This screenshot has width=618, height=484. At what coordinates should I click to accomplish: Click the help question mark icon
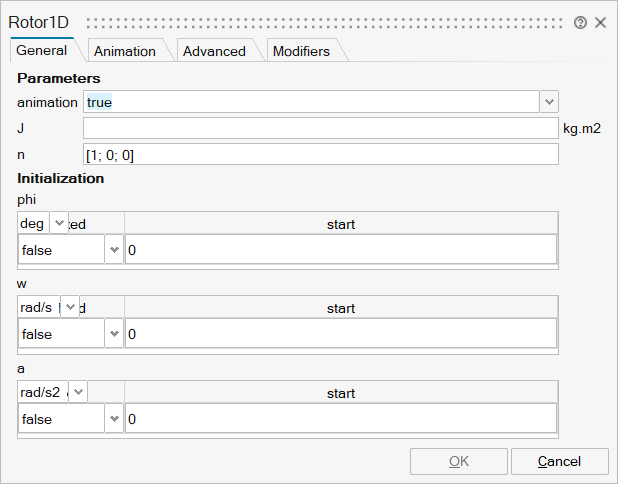[581, 22]
